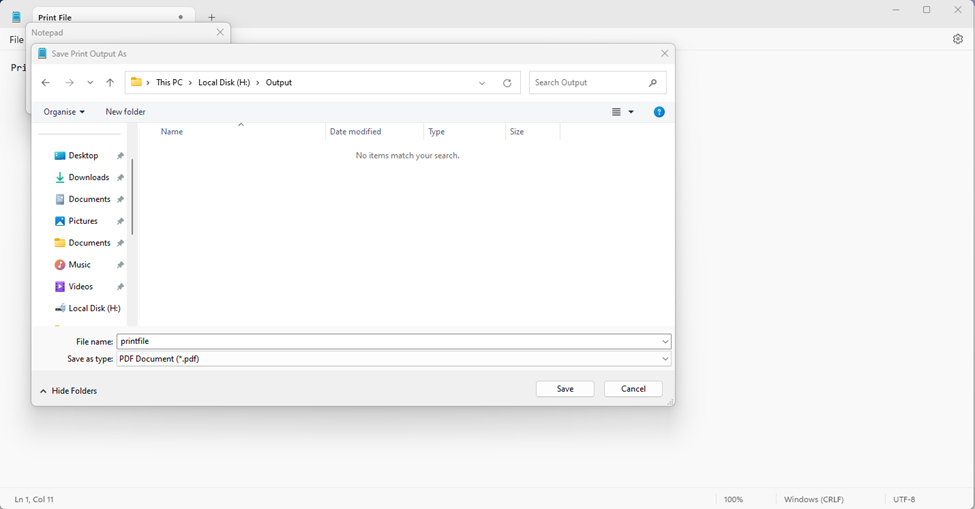
Task: Expand address bar previous locations dropdown
Action: pos(482,83)
